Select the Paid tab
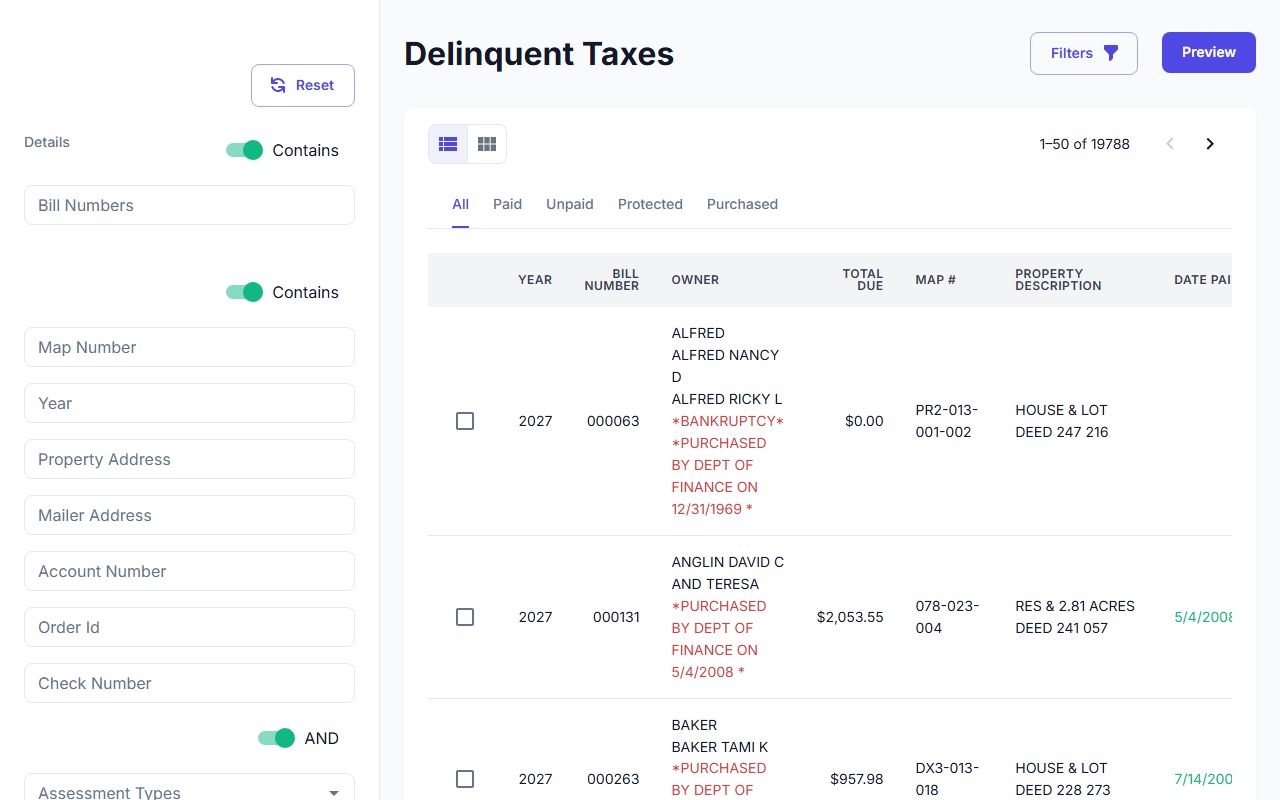1280x800 pixels. point(508,204)
